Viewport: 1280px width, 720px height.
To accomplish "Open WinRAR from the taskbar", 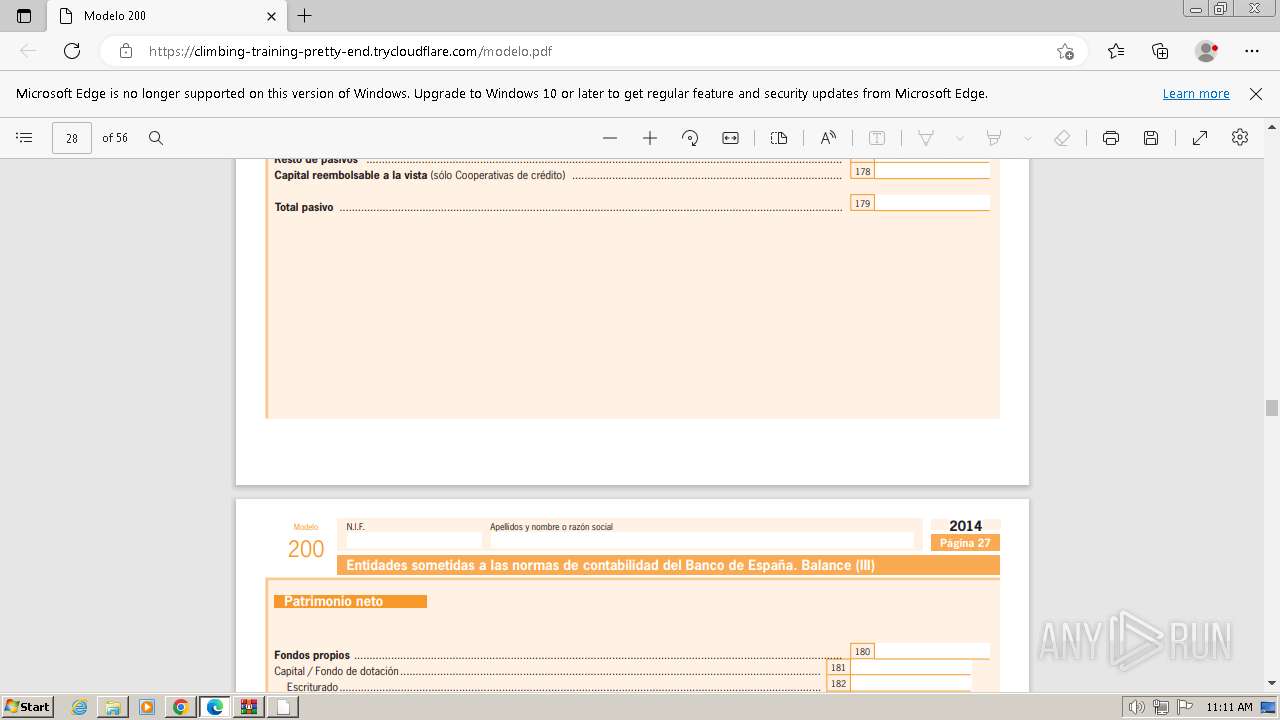I will 248,707.
